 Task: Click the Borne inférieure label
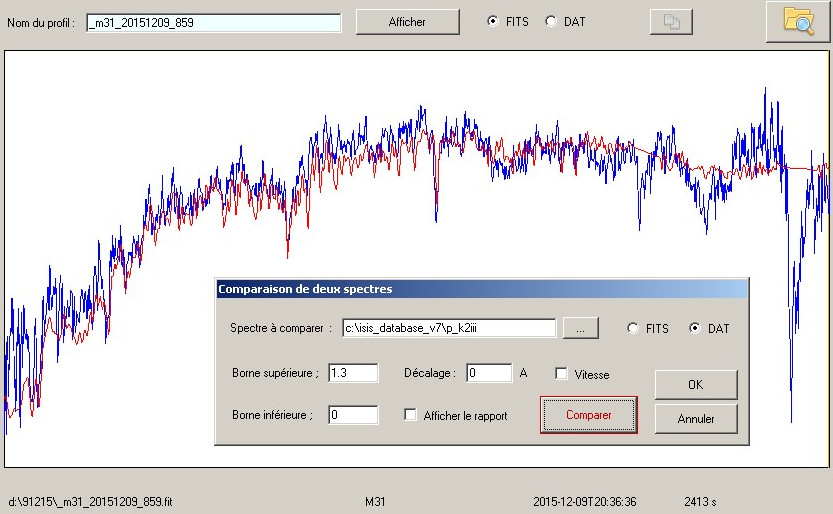(x=272, y=415)
